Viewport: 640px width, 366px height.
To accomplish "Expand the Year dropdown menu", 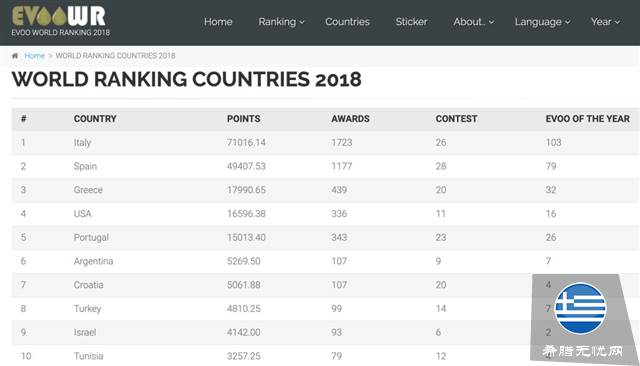I will pos(605,22).
